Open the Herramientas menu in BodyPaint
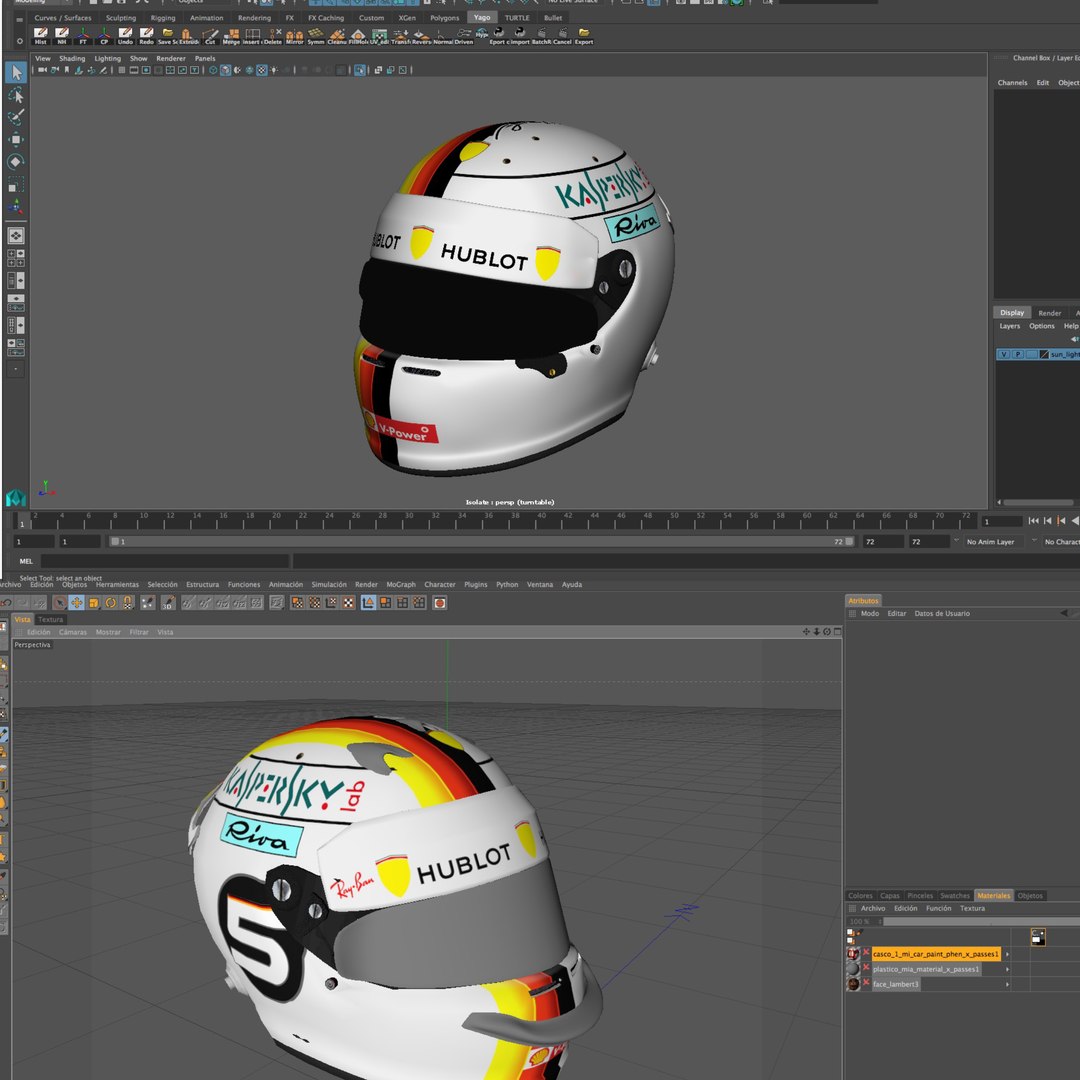 117,584
